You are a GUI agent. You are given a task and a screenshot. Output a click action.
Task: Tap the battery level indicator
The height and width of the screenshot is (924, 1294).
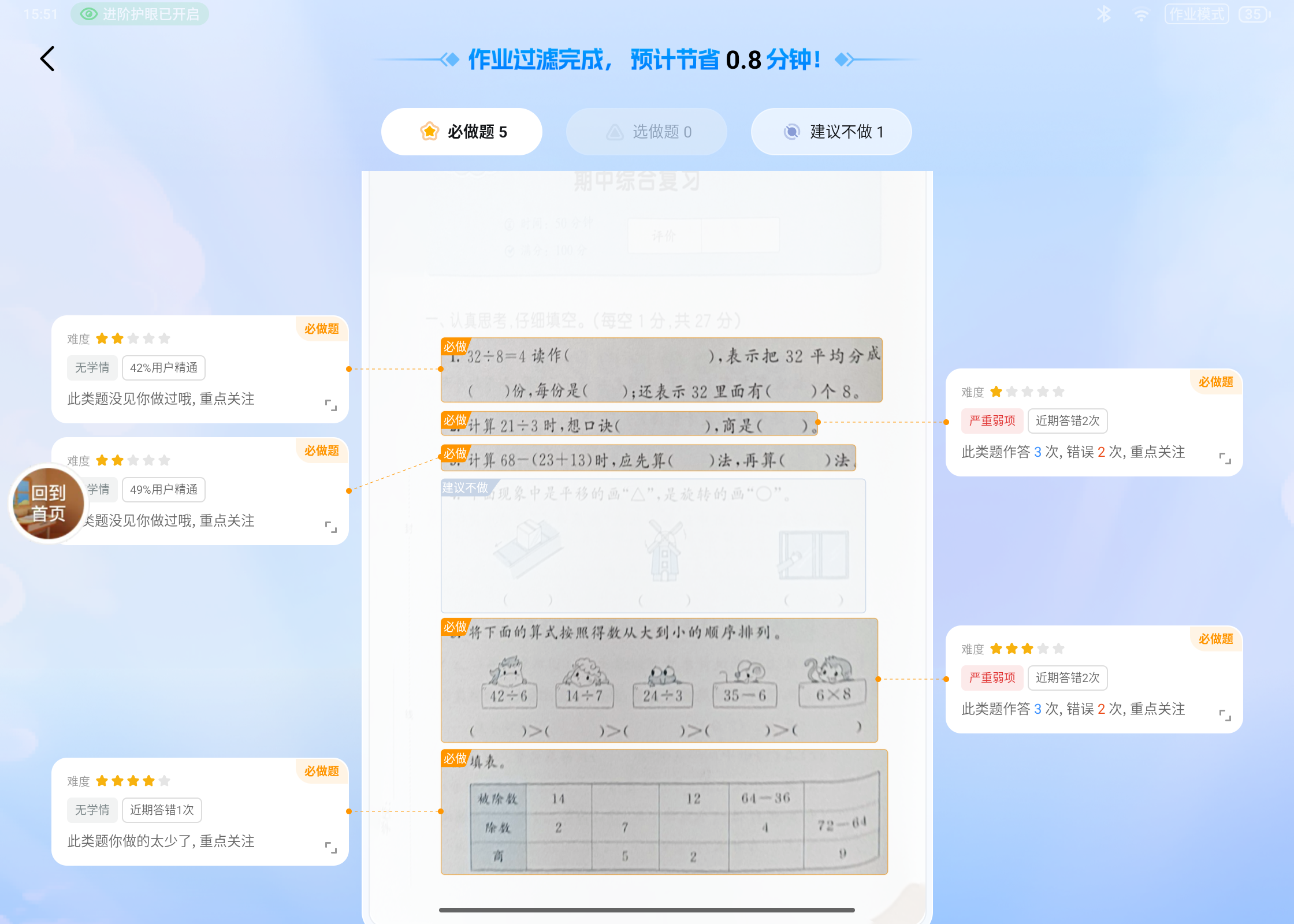(x=1254, y=14)
